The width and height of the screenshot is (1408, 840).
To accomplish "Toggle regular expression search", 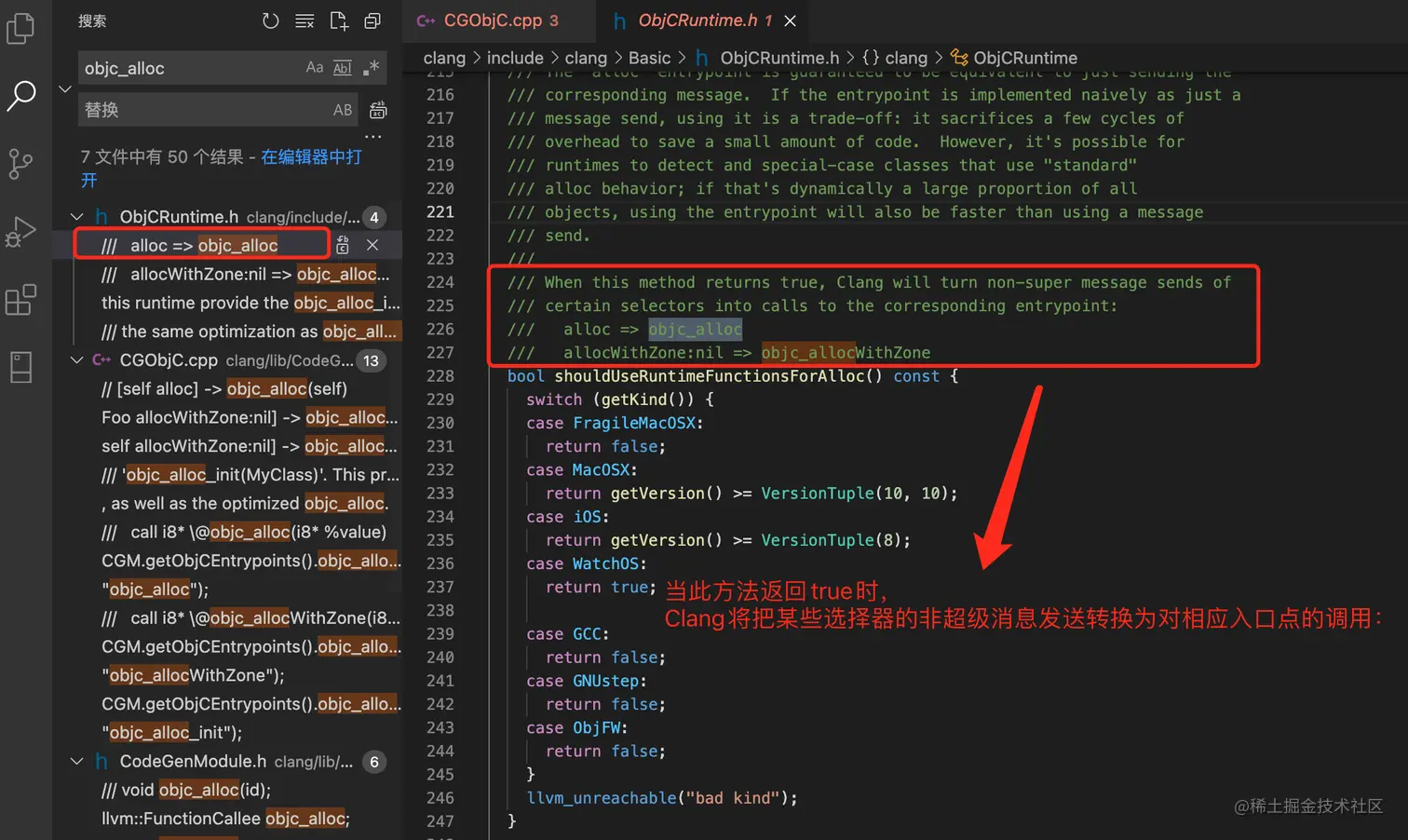I will pyautogui.click(x=371, y=68).
